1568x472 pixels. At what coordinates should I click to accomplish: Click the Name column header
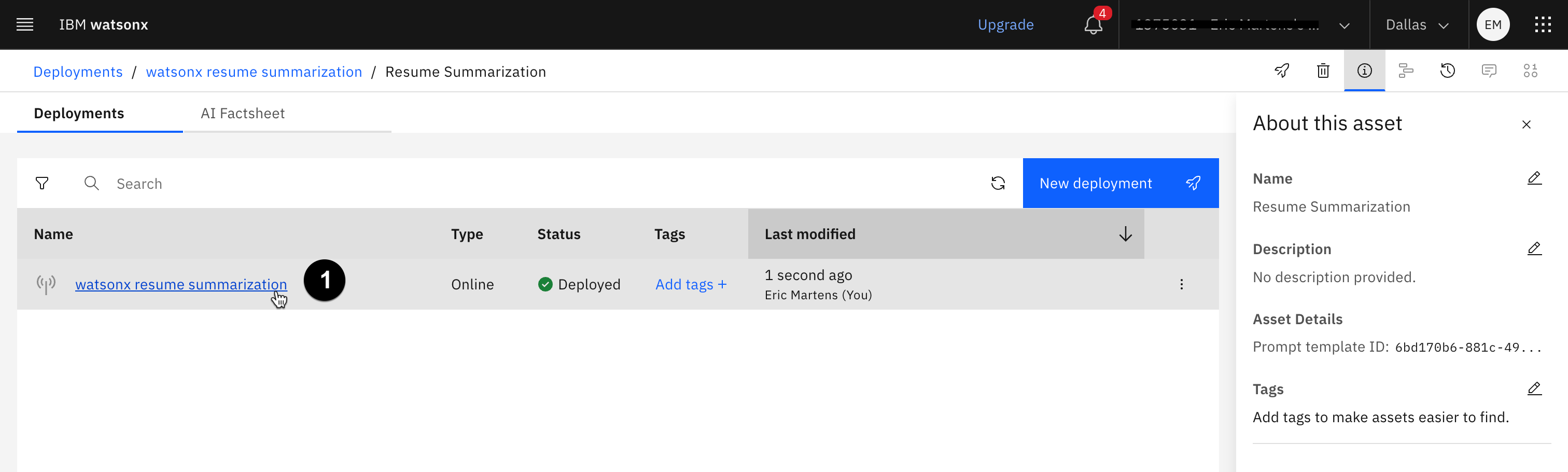point(53,234)
